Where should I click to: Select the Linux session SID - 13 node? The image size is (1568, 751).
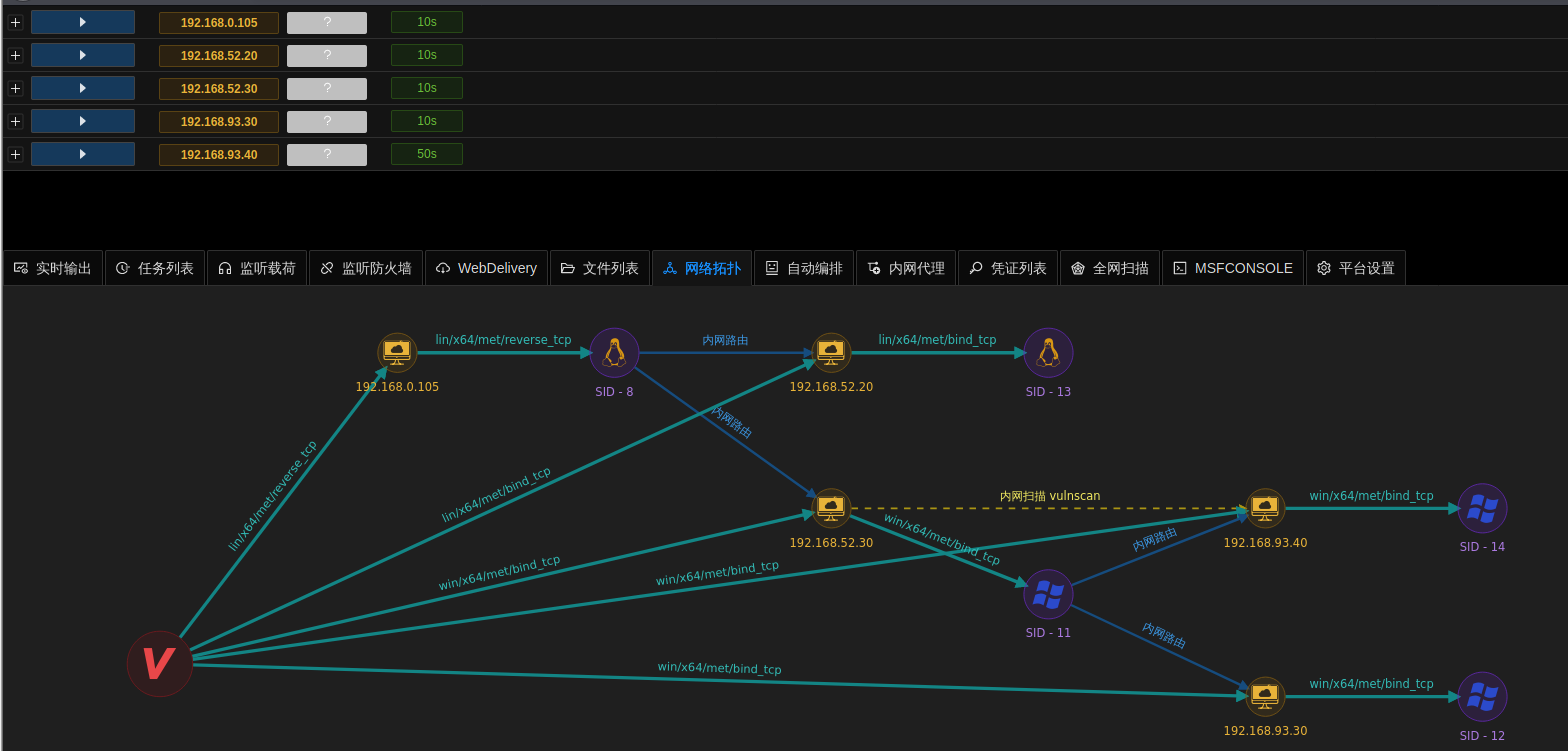(x=1048, y=353)
